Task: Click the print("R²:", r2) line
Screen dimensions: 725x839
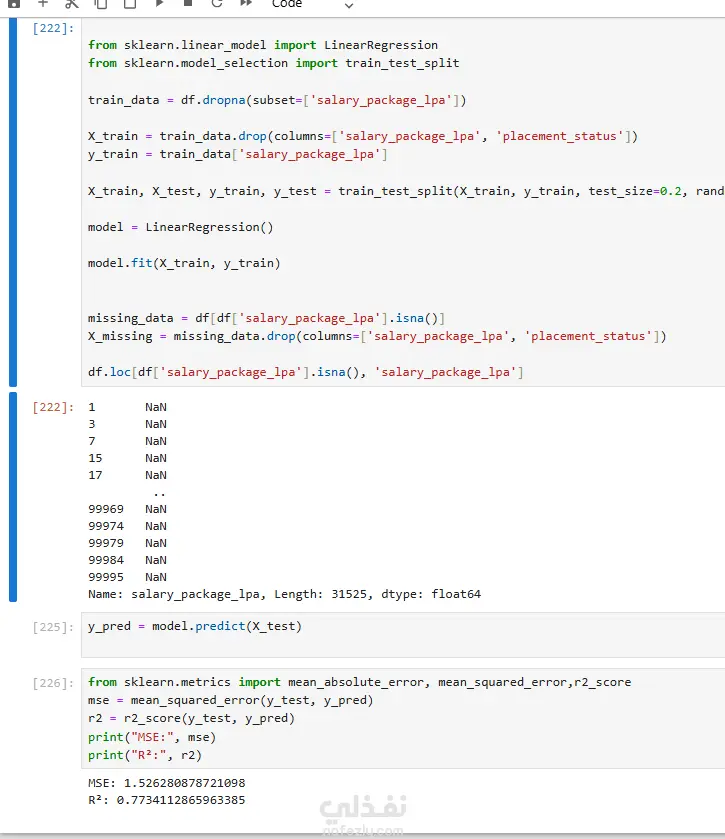Action: point(145,756)
